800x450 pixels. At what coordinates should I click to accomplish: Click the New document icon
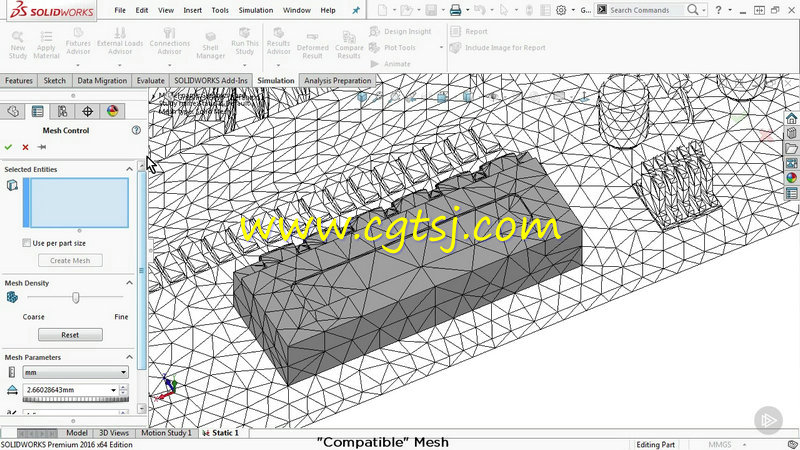coord(382,10)
